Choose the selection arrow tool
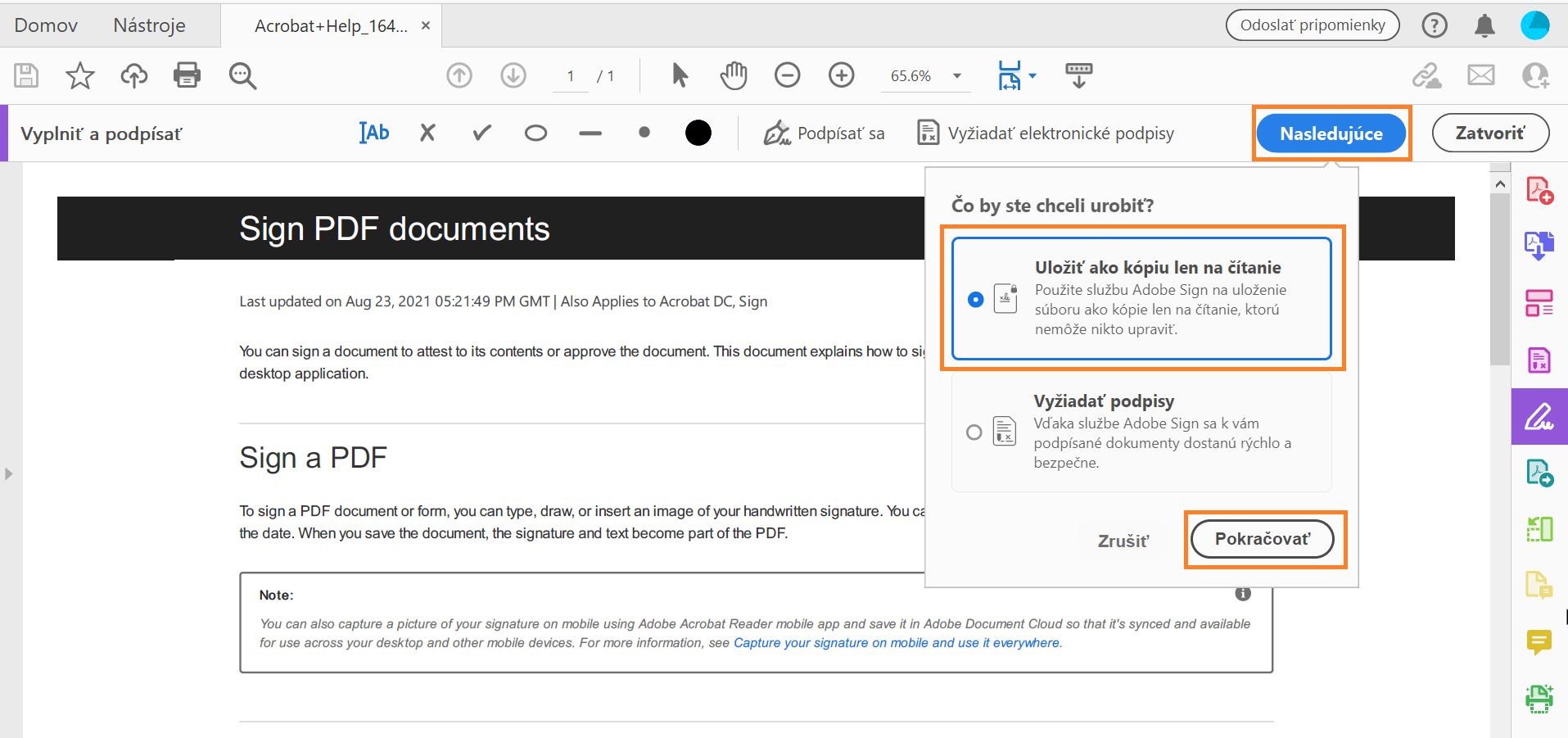Viewport: 1568px width, 738px height. point(680,75)
